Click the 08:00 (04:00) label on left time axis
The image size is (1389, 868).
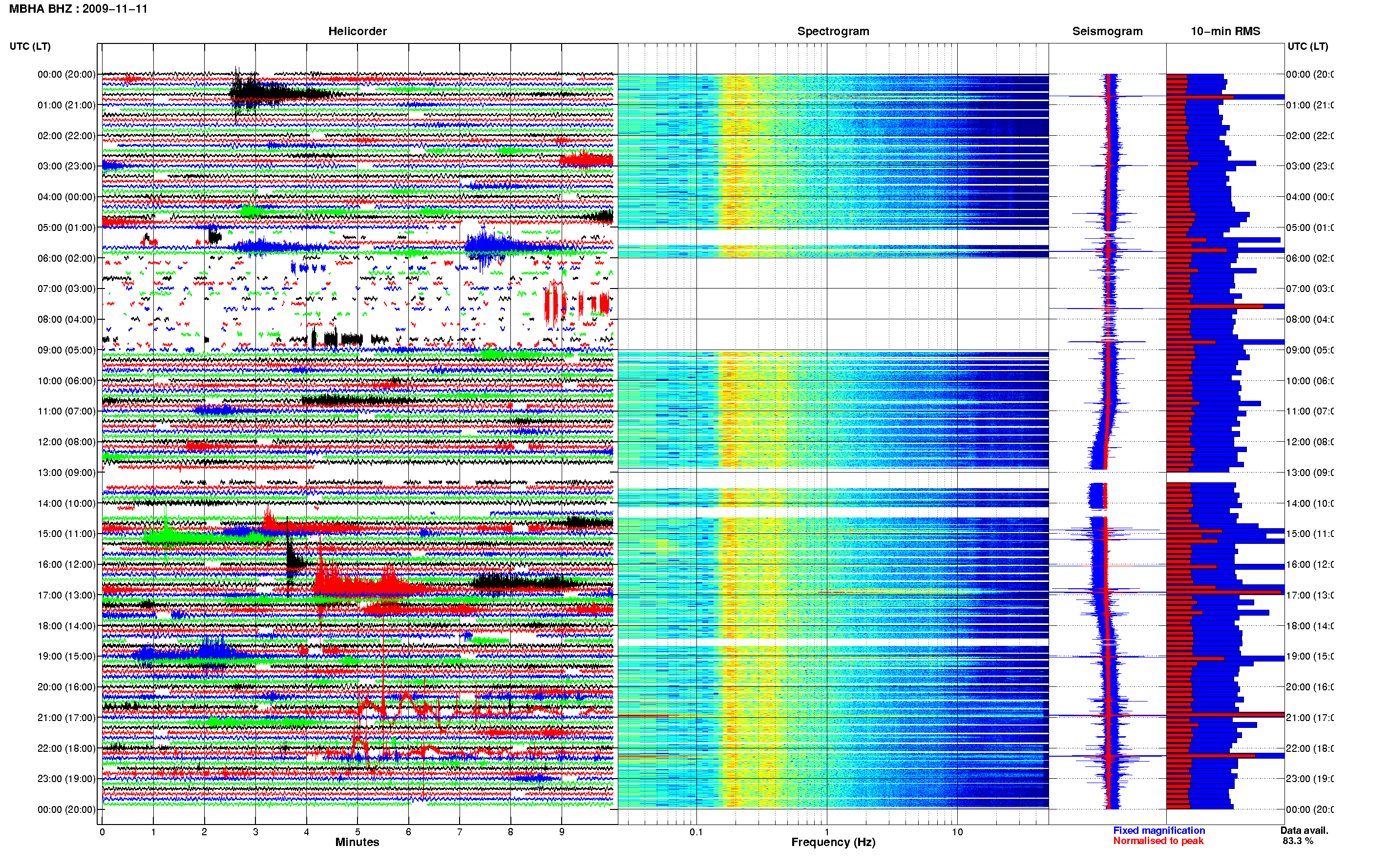coord(66,319)
